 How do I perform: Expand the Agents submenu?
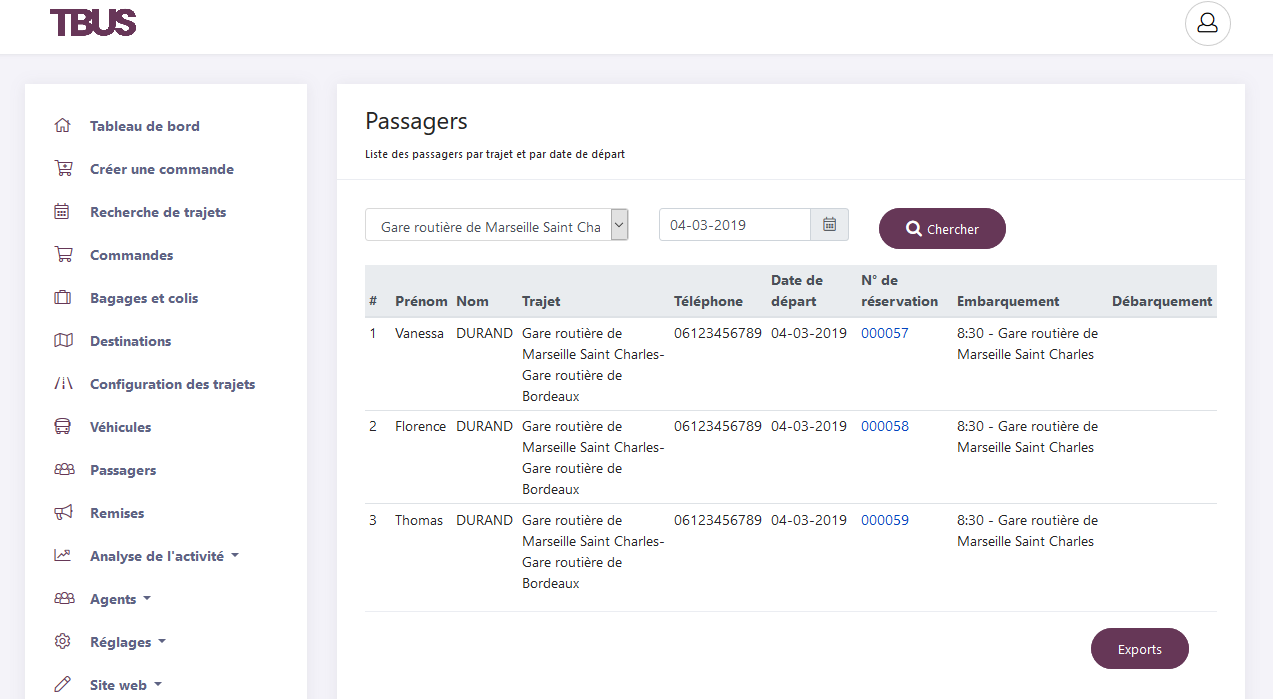(x=120, y=599)
